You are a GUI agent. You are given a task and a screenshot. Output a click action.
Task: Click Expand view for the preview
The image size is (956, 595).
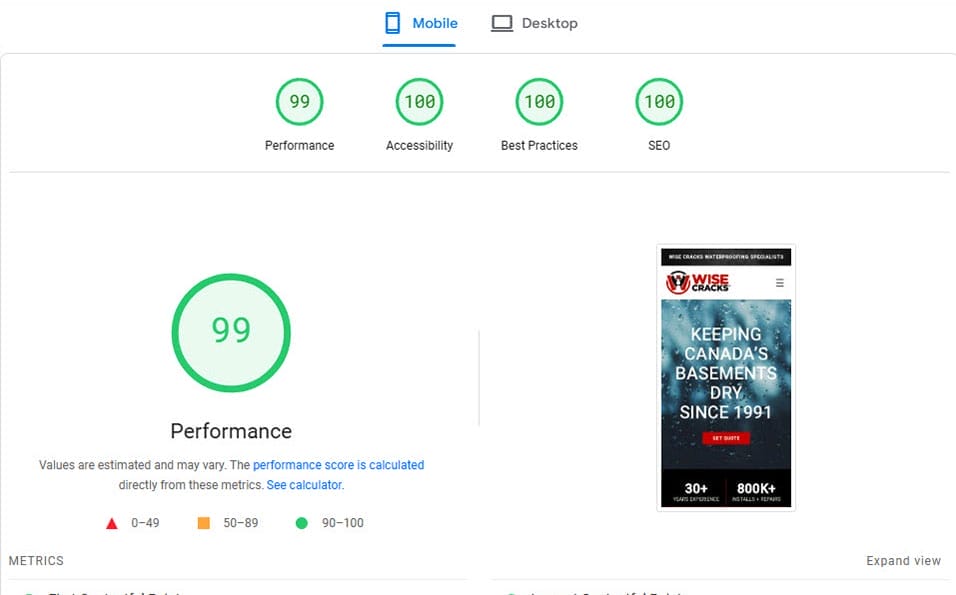point(903,561)
